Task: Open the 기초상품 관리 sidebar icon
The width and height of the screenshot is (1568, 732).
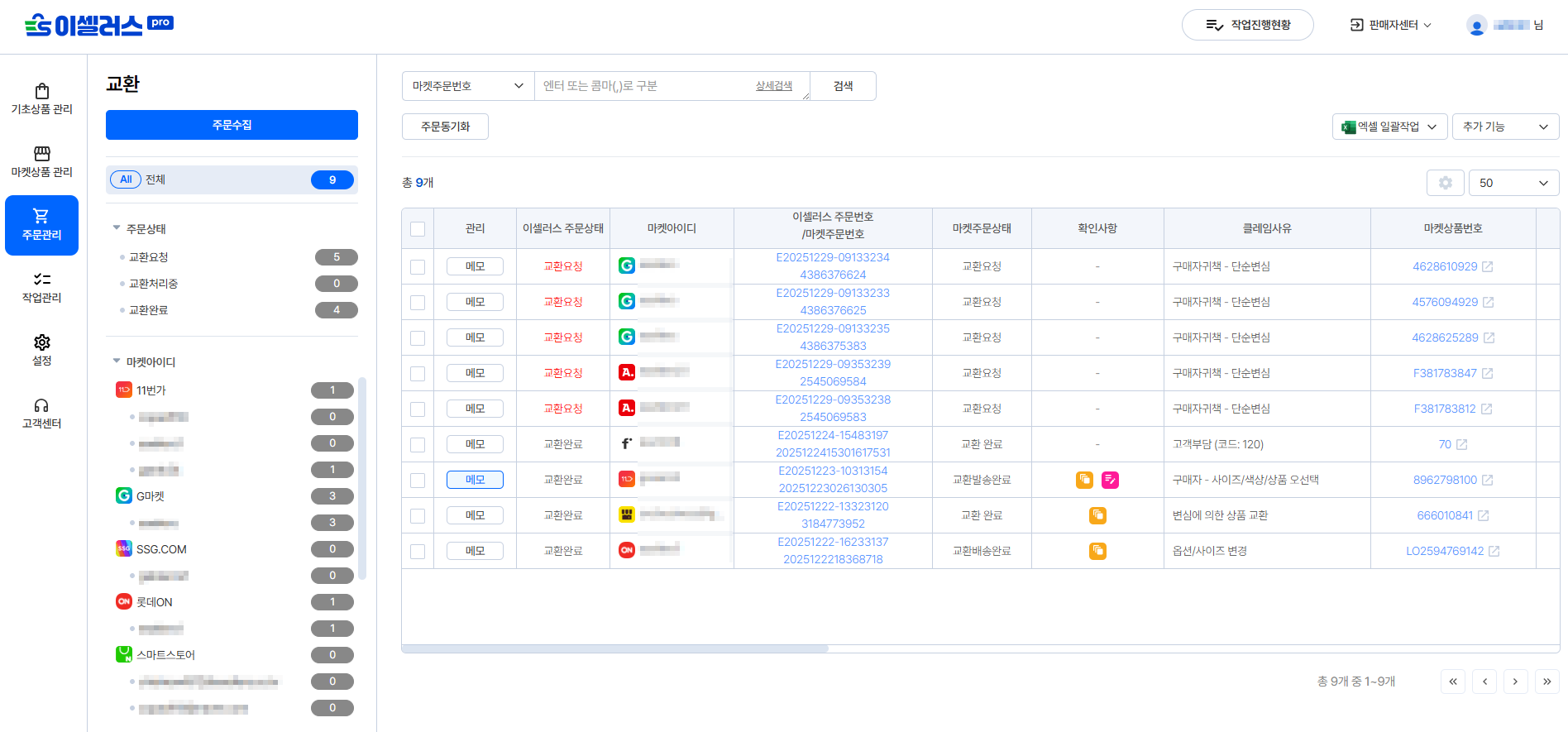Action: point(41,91)
